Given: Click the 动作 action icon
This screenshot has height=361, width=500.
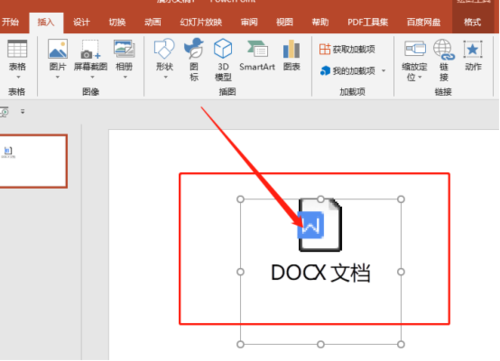Looking at the screenshot, I should (x=473, y=49).
